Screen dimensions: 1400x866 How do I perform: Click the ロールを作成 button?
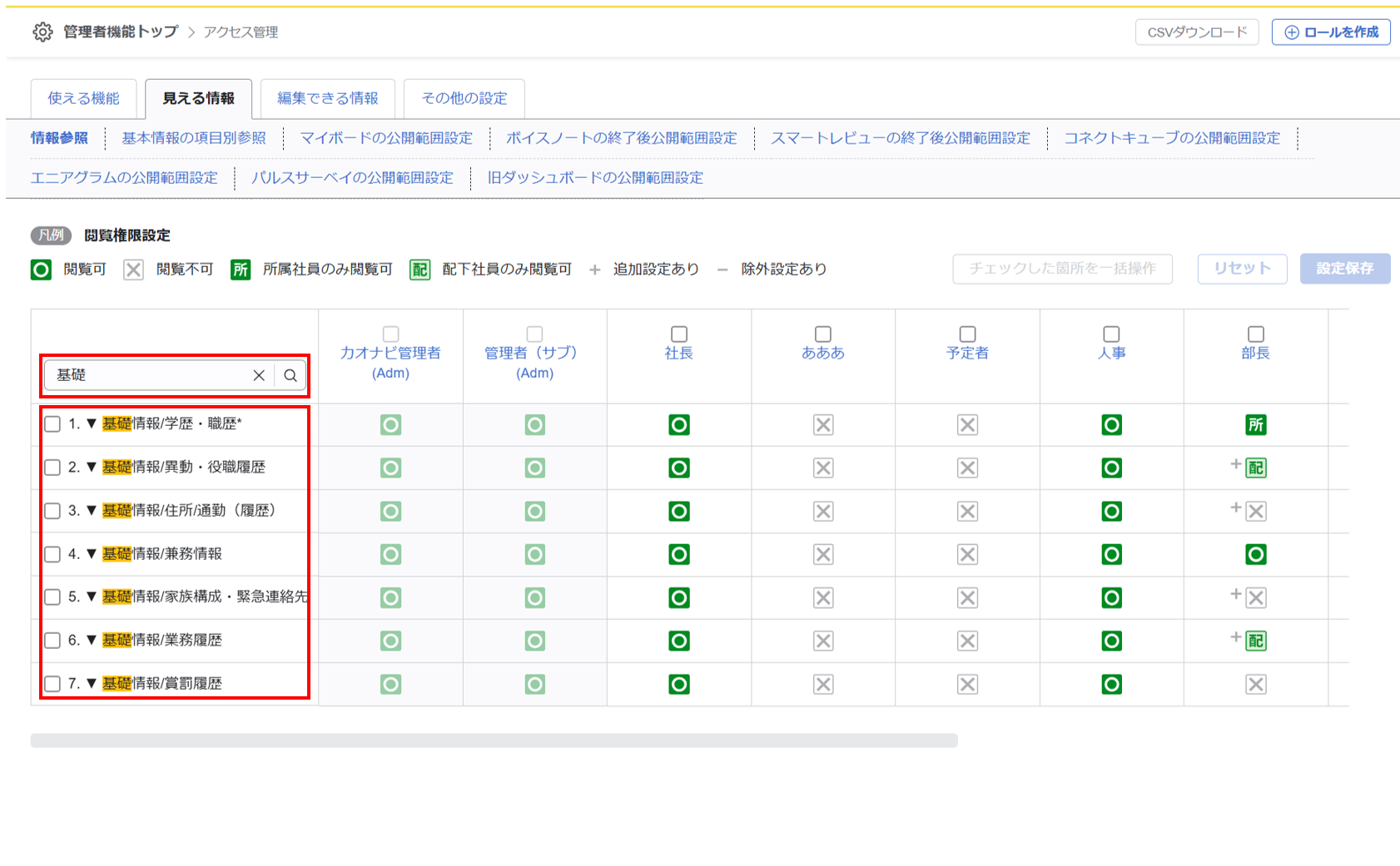[x=1331, y=32]
